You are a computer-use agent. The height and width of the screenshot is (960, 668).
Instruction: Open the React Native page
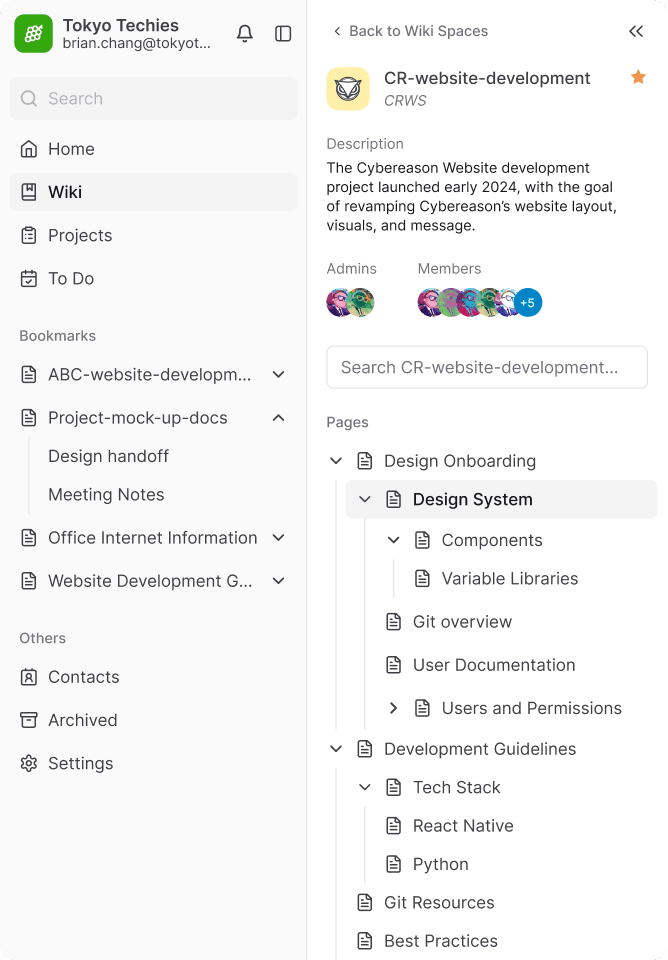463,826
